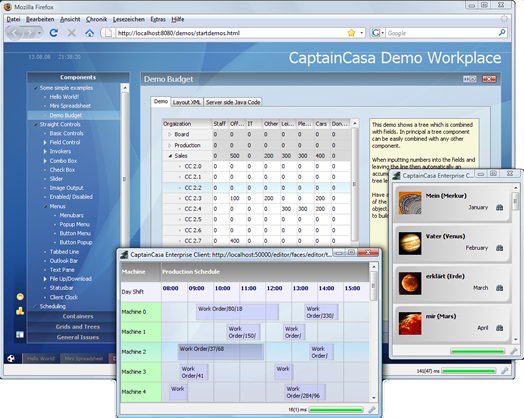The height and width of the screenshot is (418, 524).
Task: Open the Bearbeiten menu
Action: point(40,19)
